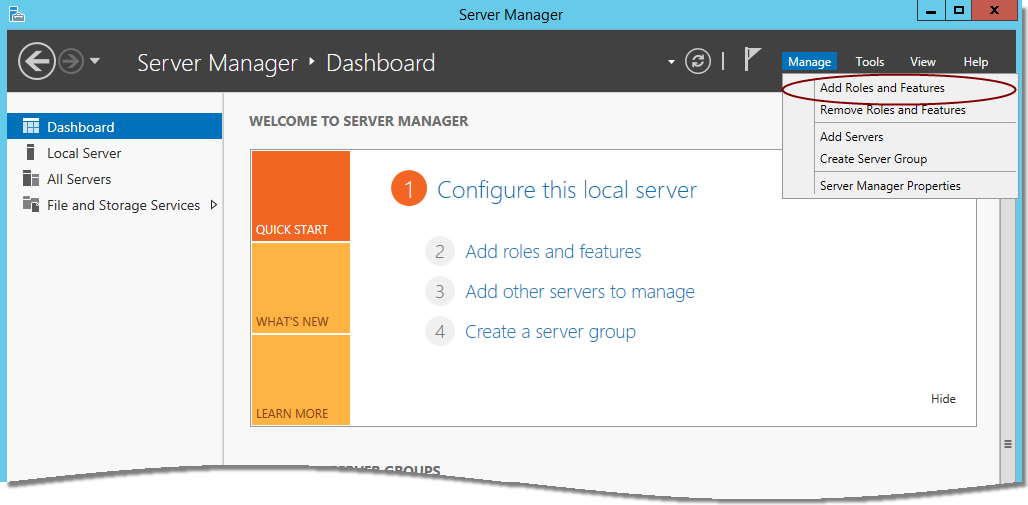Open the Manage menu
1028x505 pixels.
coord(810,62)
